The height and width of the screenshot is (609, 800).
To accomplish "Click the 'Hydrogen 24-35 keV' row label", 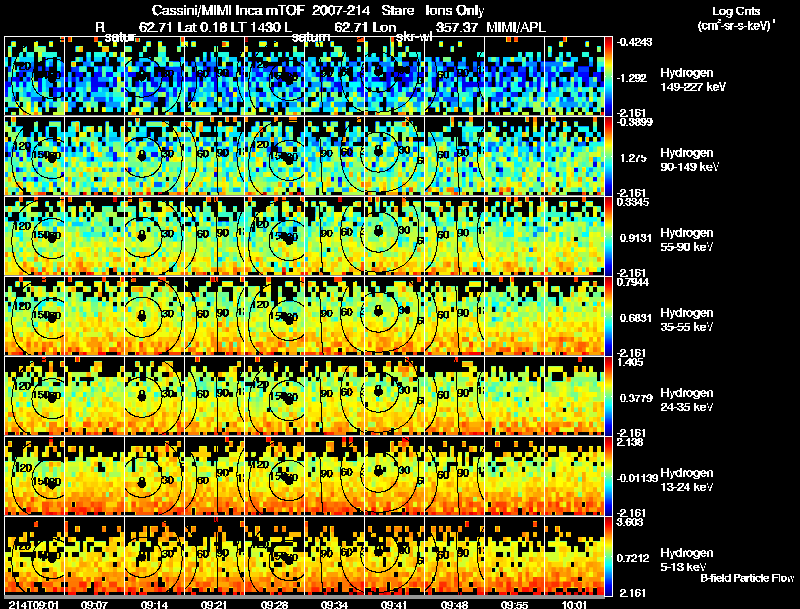I will point(686,400).
